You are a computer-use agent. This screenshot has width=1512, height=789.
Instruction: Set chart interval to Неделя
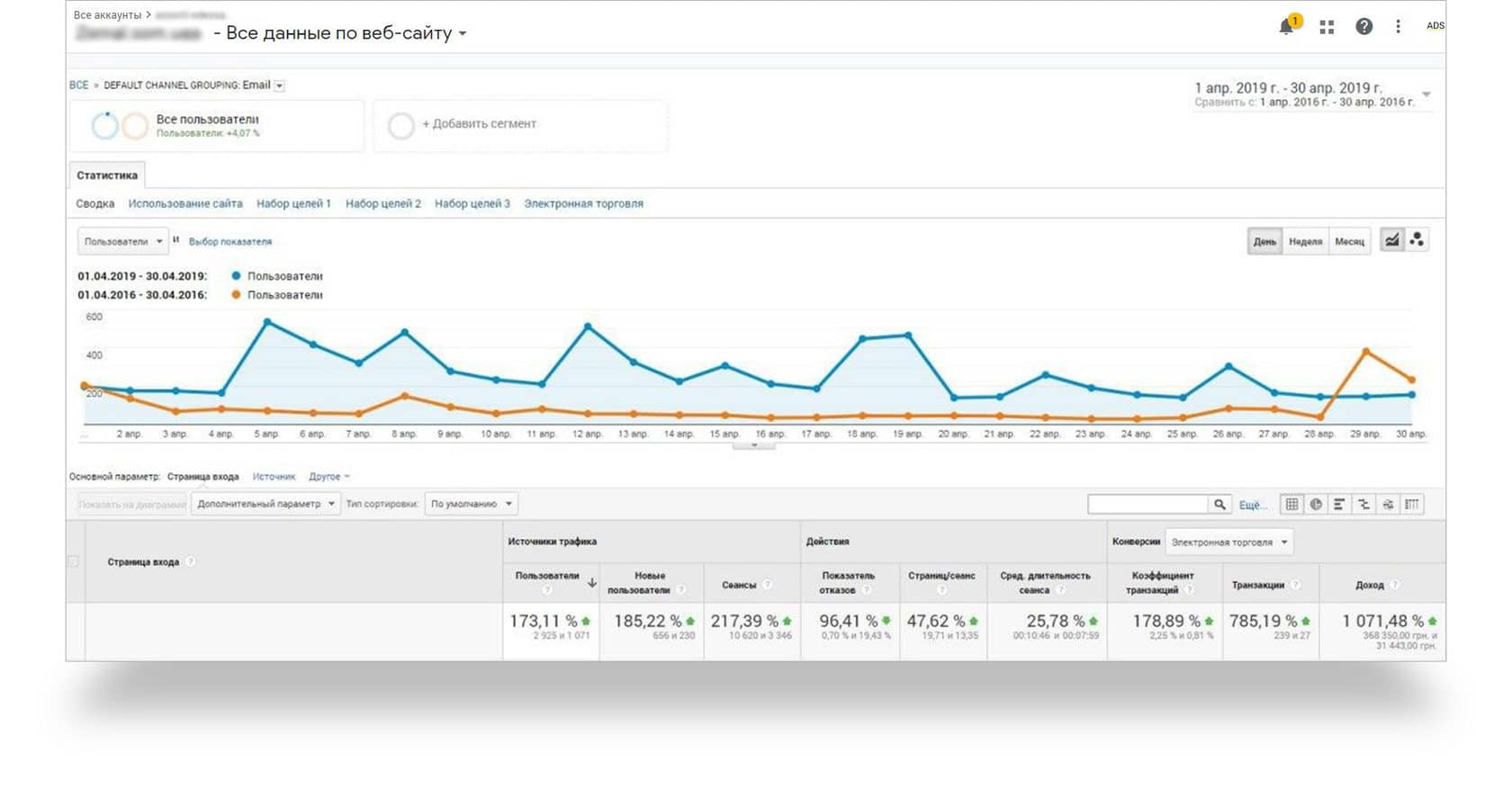pos(1305,241)
